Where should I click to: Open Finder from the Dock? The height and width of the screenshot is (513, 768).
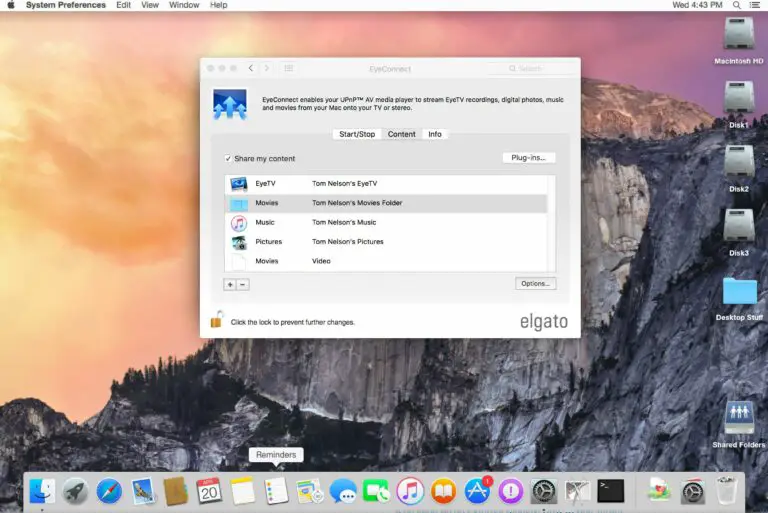42,491
